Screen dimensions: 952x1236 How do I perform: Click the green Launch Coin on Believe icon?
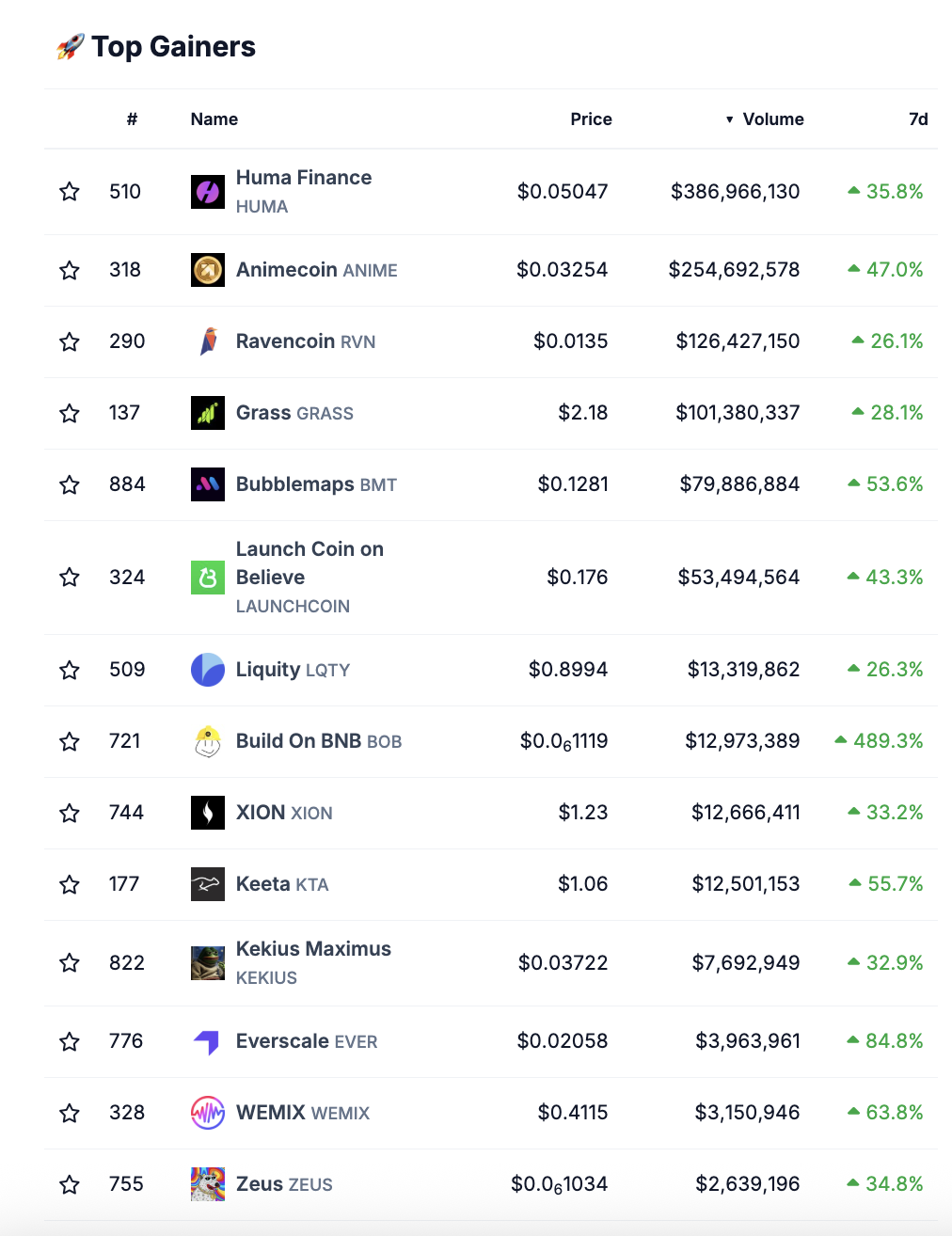pos(207,578)
